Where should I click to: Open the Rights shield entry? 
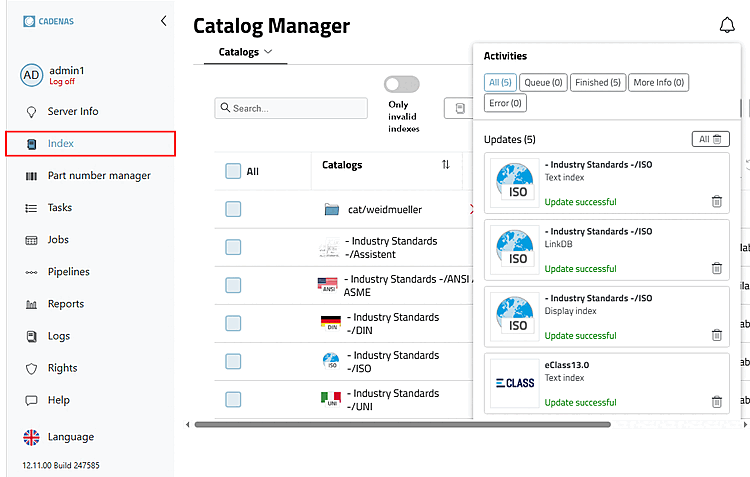pos(62,368)
